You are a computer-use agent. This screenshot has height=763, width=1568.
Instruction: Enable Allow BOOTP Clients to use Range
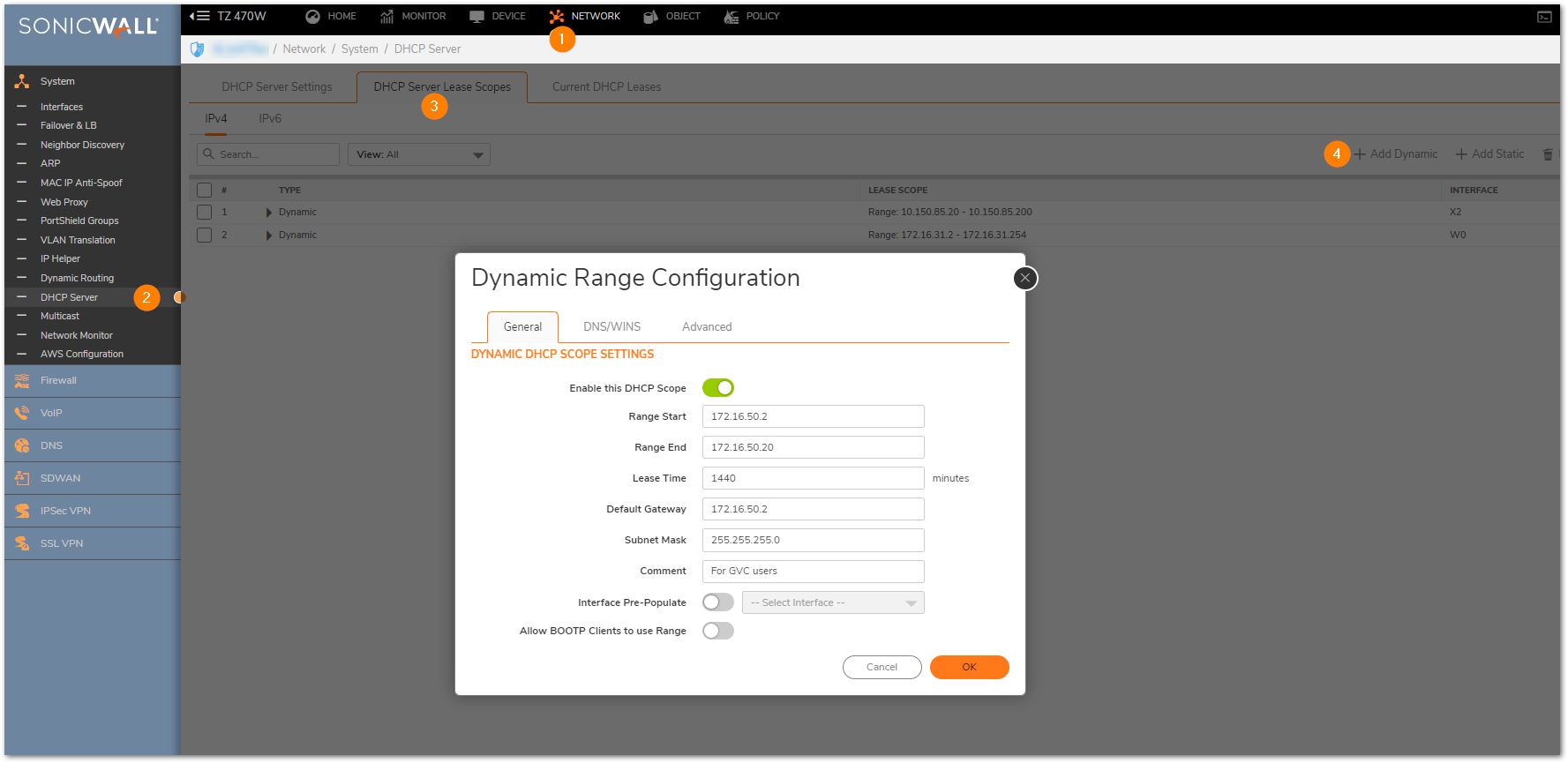(717, 631)
